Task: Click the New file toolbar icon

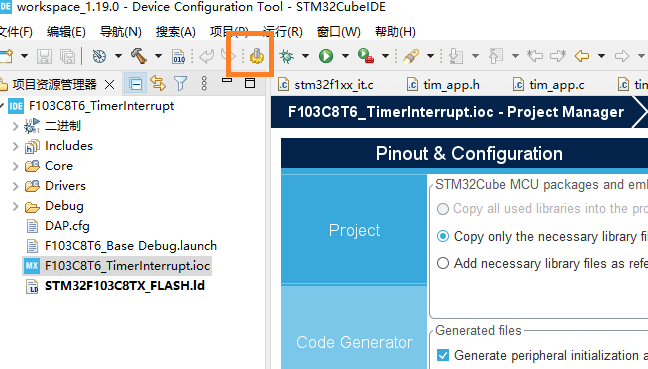Action: [7, 56]
